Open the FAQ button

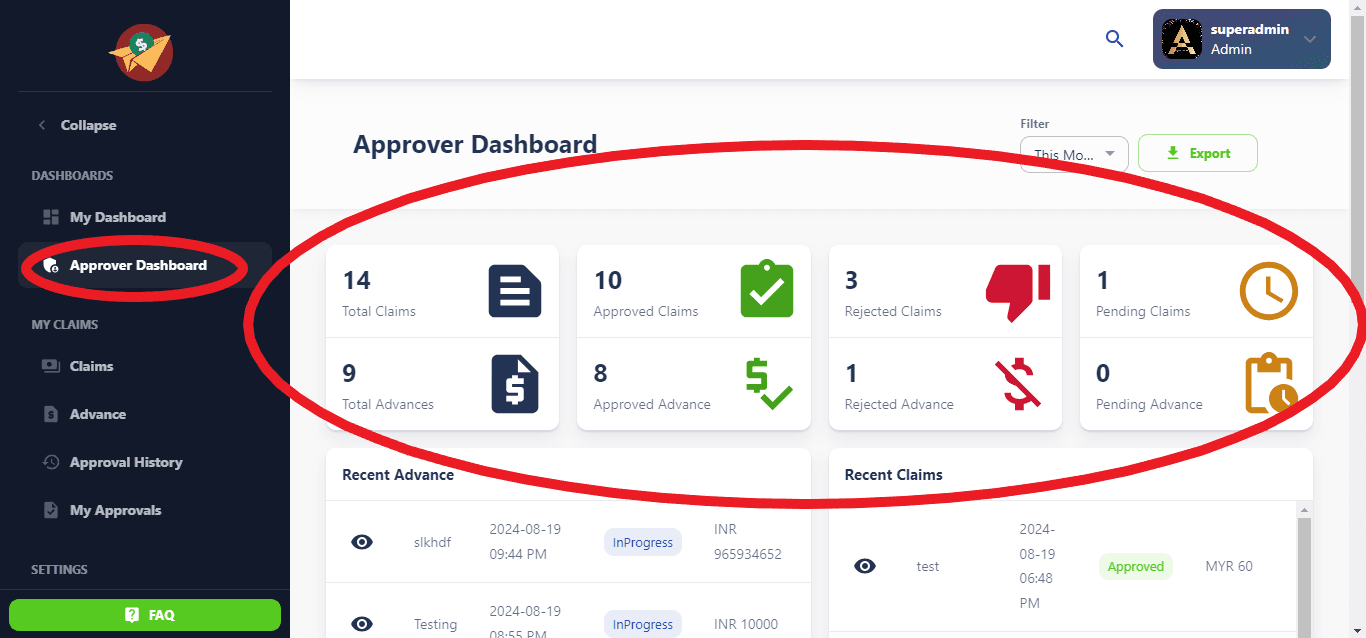(145, 615)
